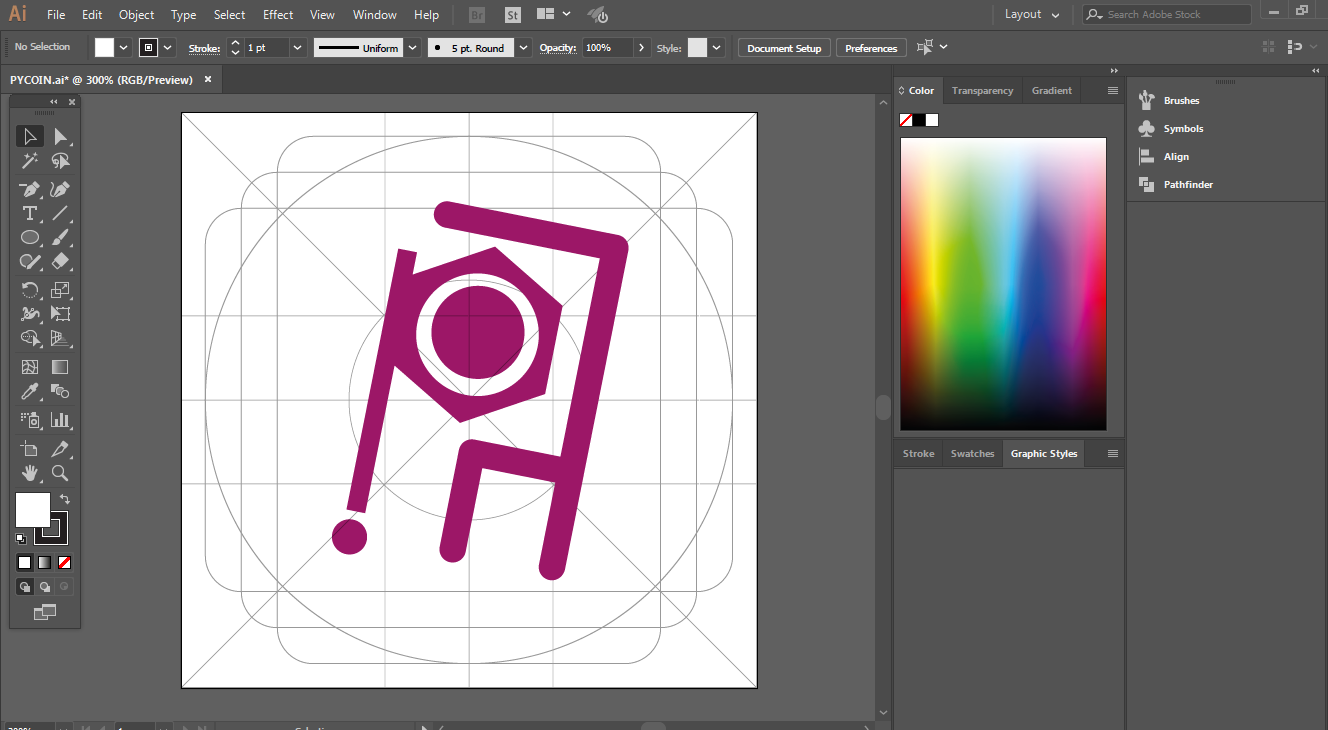
Task: Pick a color from the spectrum
Action: pos(1003,284)
